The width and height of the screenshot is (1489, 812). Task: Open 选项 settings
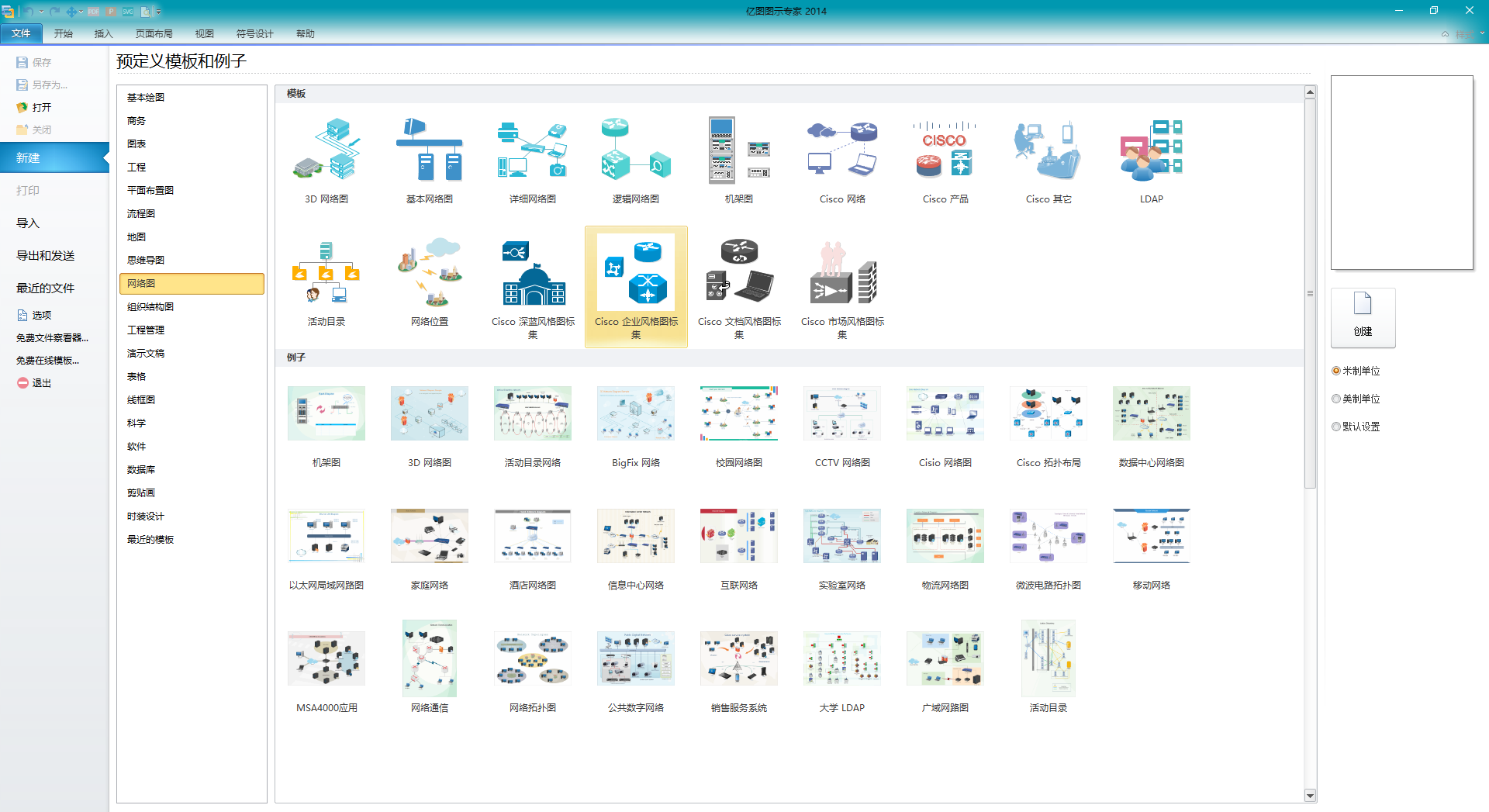(34, 315)
